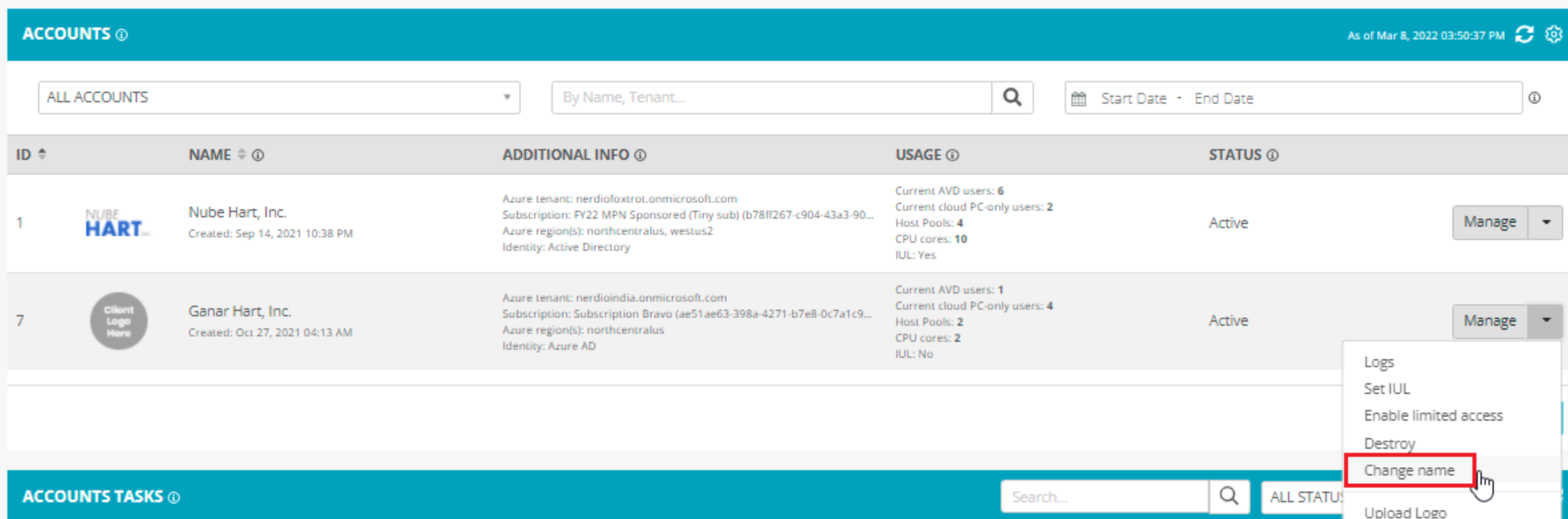Click the By Name, Tenant search field
The width and height of the screenshot is (1568, 519).
coord(771,98)
